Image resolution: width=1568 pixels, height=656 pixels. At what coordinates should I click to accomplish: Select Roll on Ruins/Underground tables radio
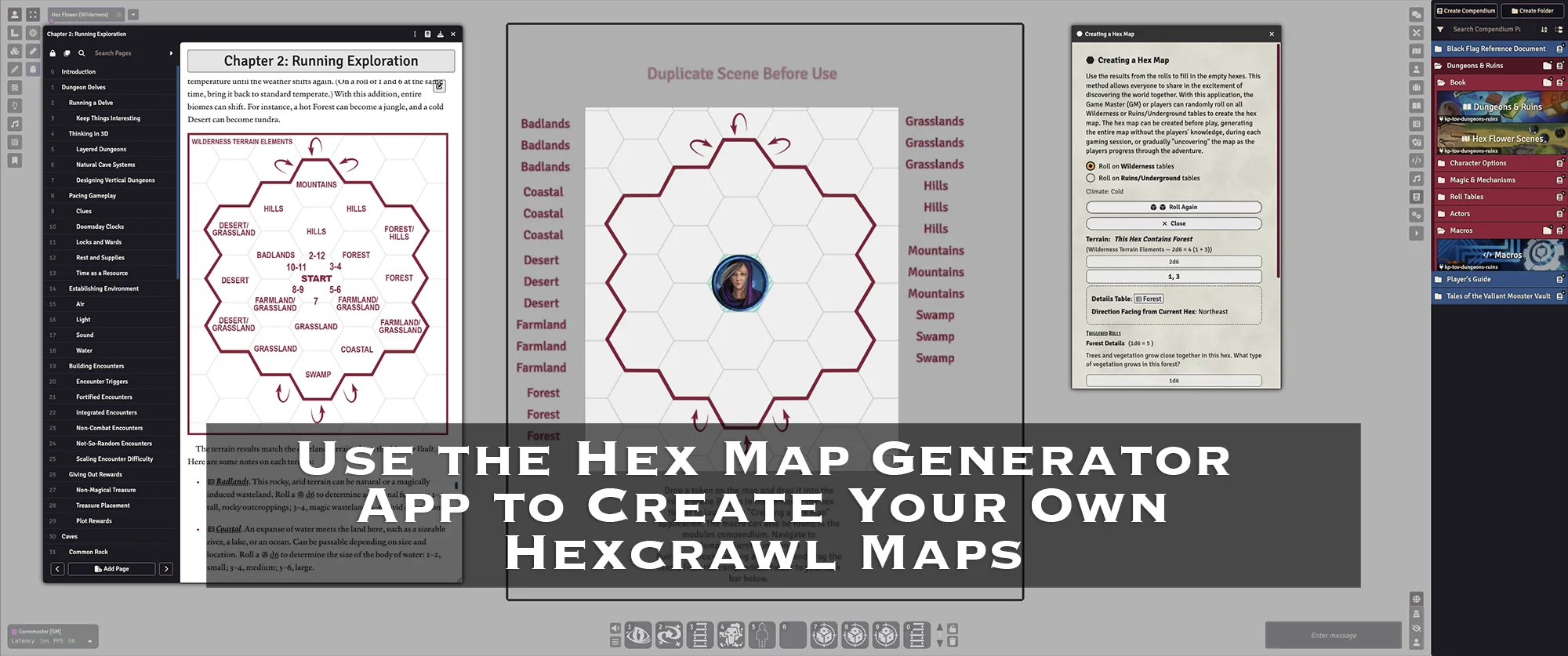pos(1091,178)
